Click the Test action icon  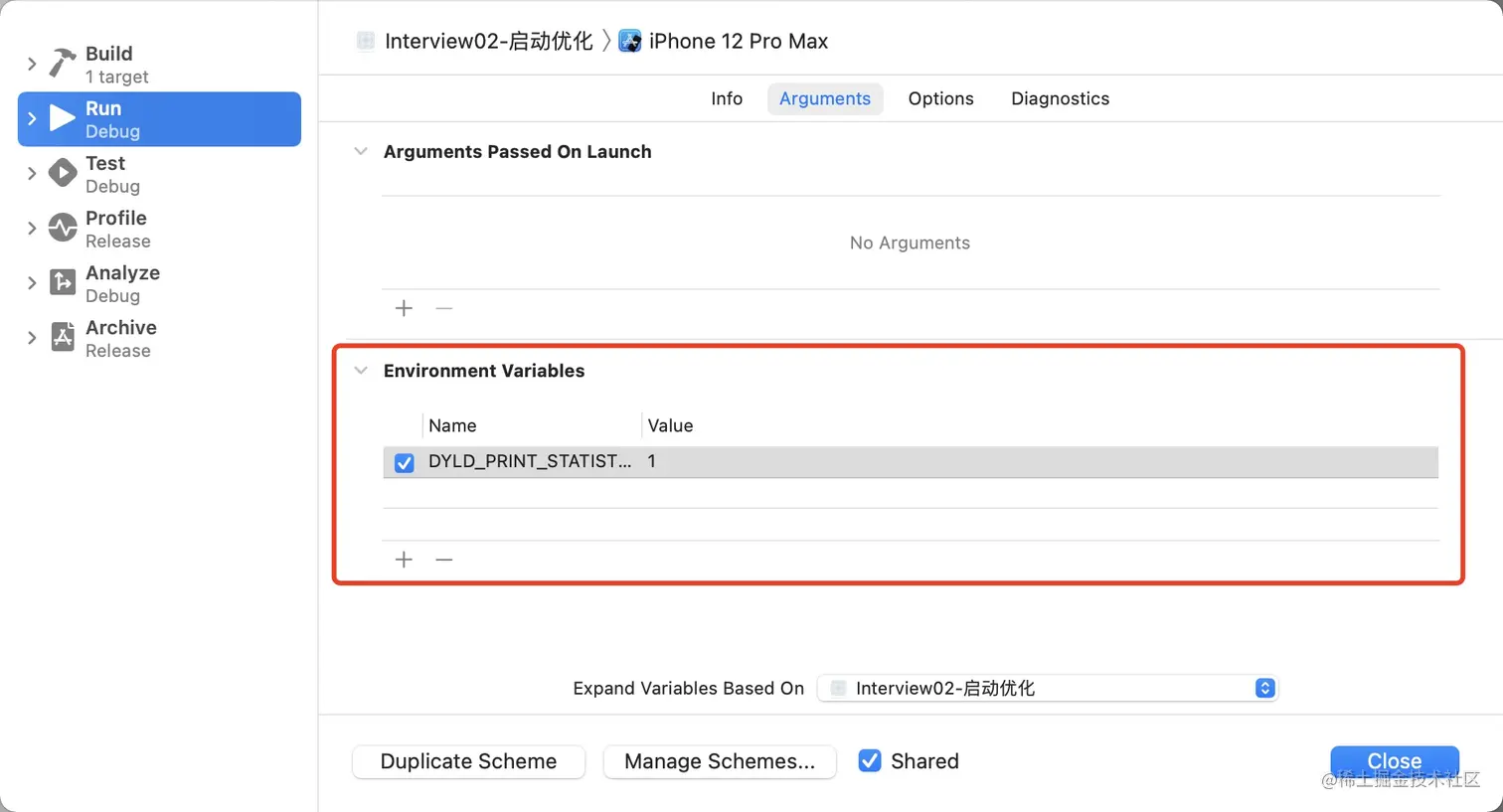click(63, 173)
